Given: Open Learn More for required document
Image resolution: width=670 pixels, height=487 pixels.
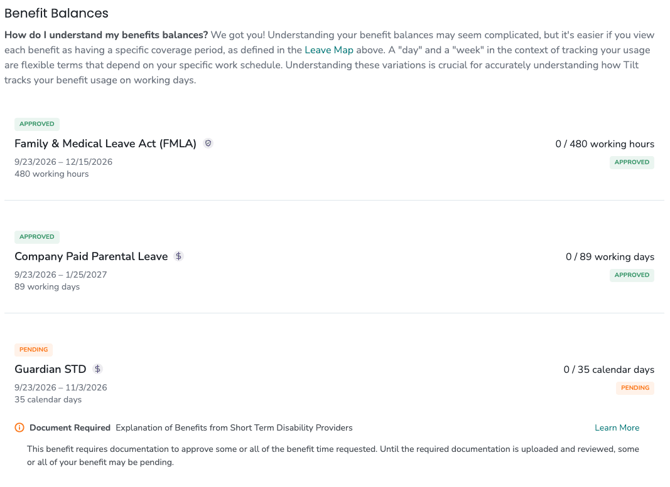Looking at the screenshot, I should tap(617, 428).
